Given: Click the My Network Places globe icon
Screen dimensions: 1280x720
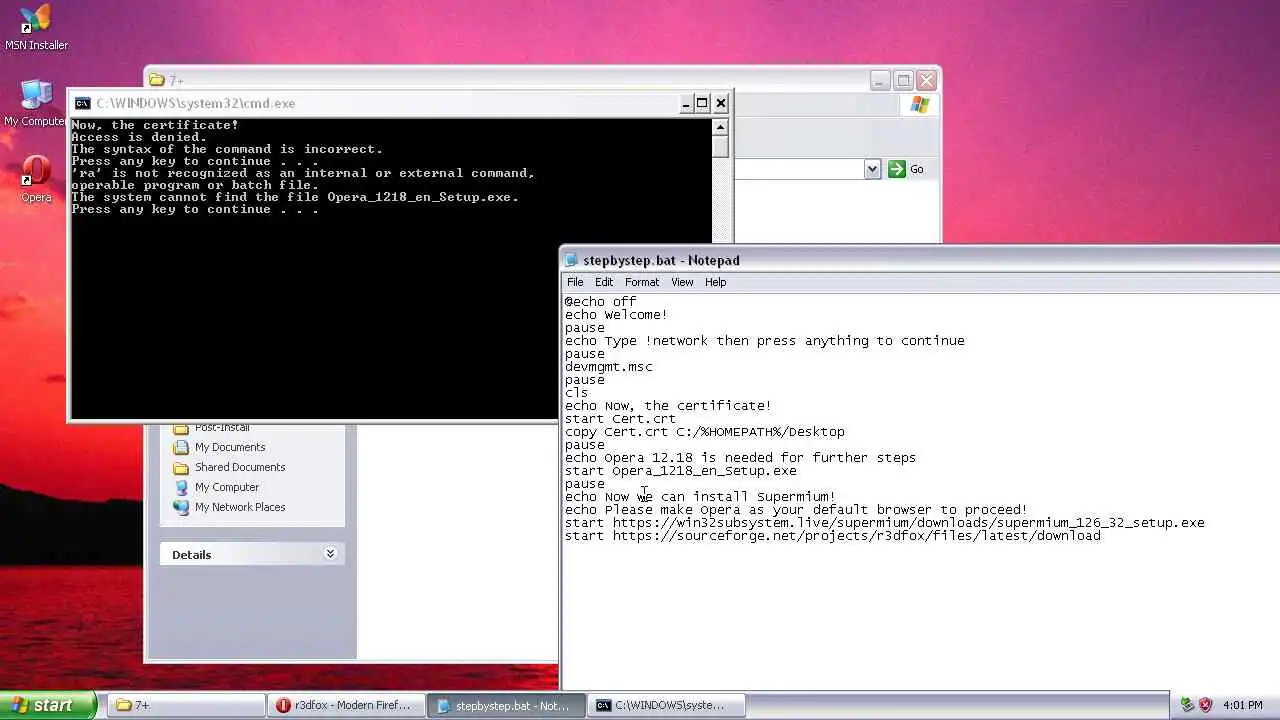Looking at the screenshot, I should [181, 507].
